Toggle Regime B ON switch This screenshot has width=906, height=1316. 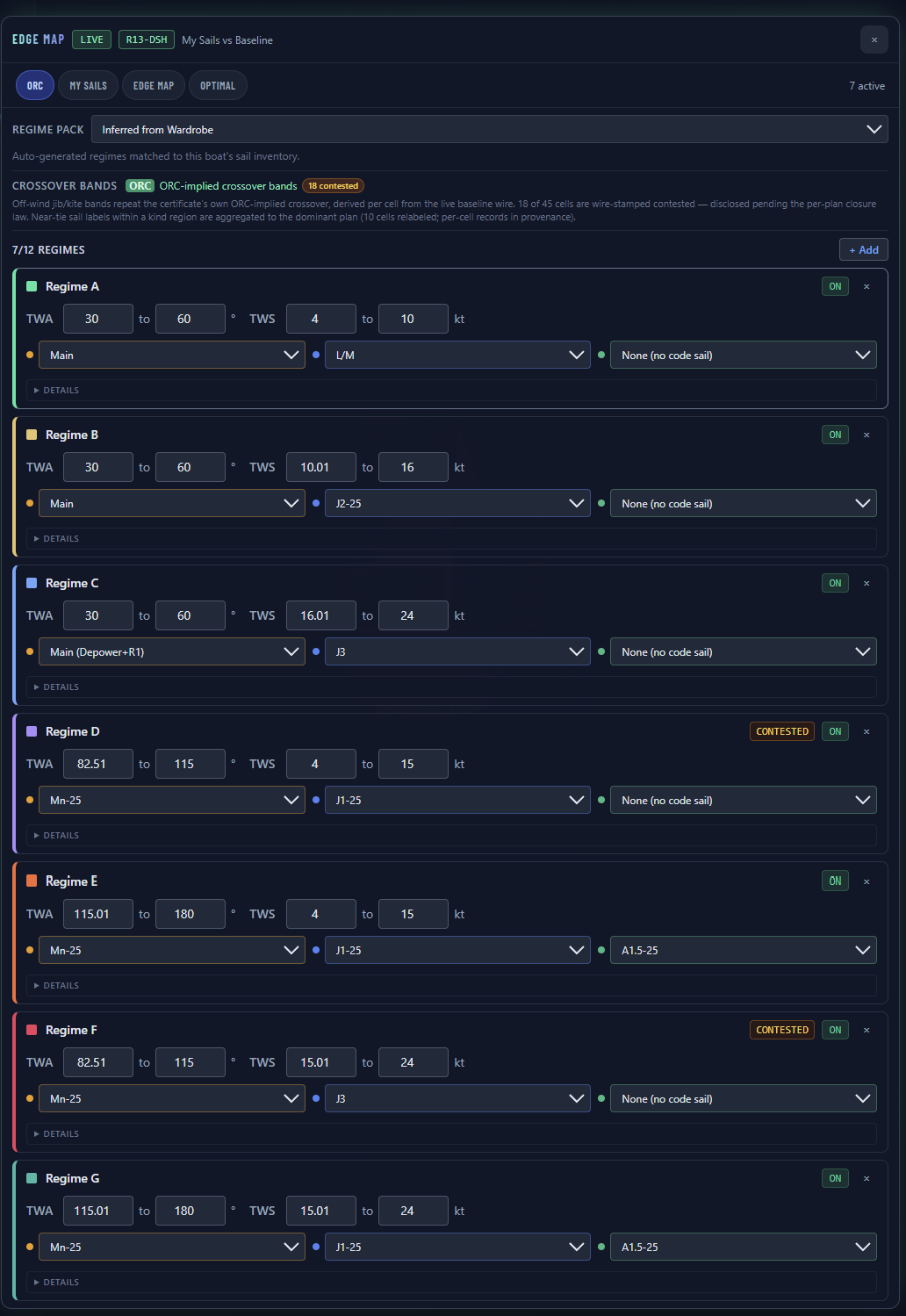tap(835, 435)
